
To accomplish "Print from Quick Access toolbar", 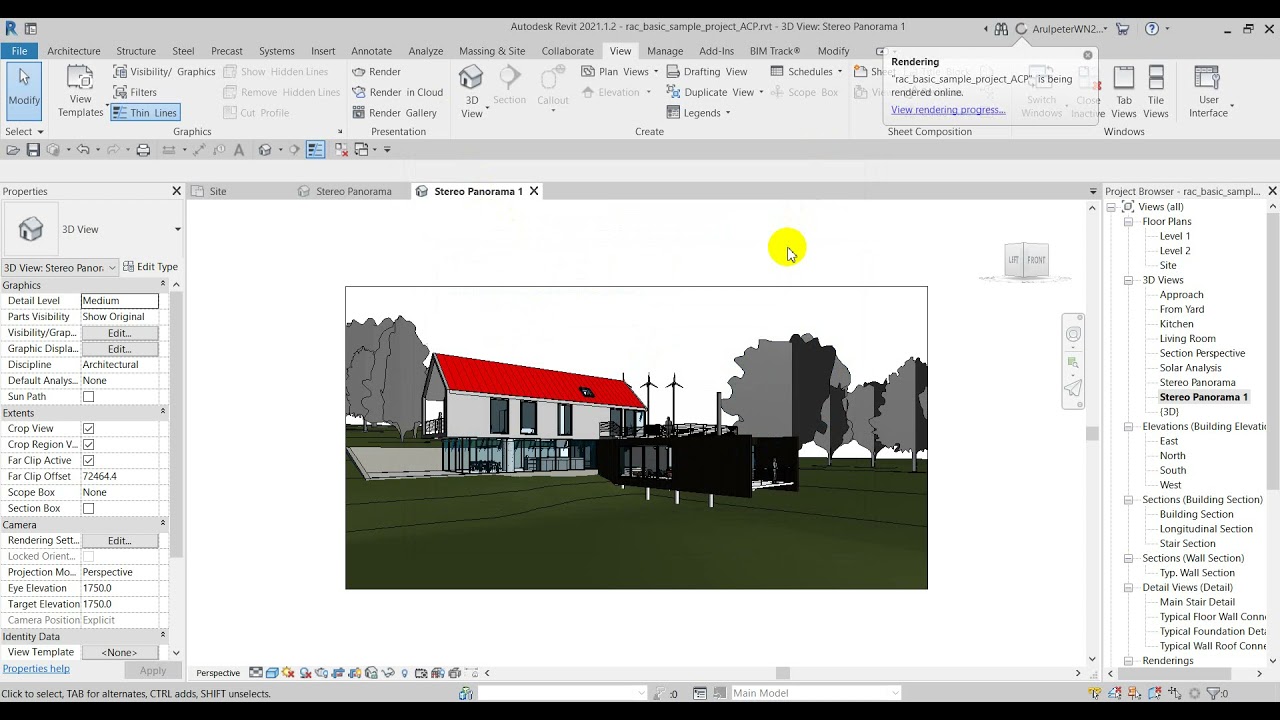I will [143, 150].
